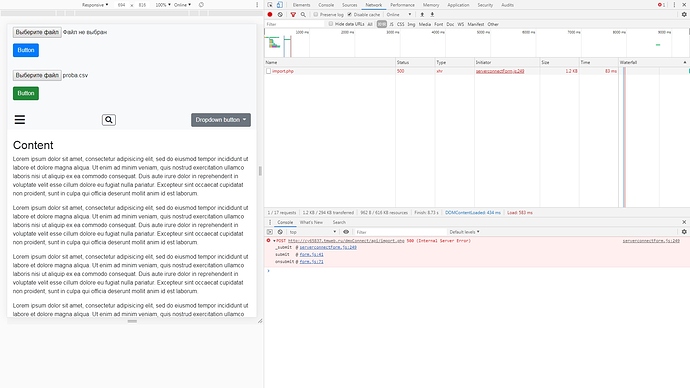Click the red record network log icon
This screenshot has height=388, width=690.
270,15
